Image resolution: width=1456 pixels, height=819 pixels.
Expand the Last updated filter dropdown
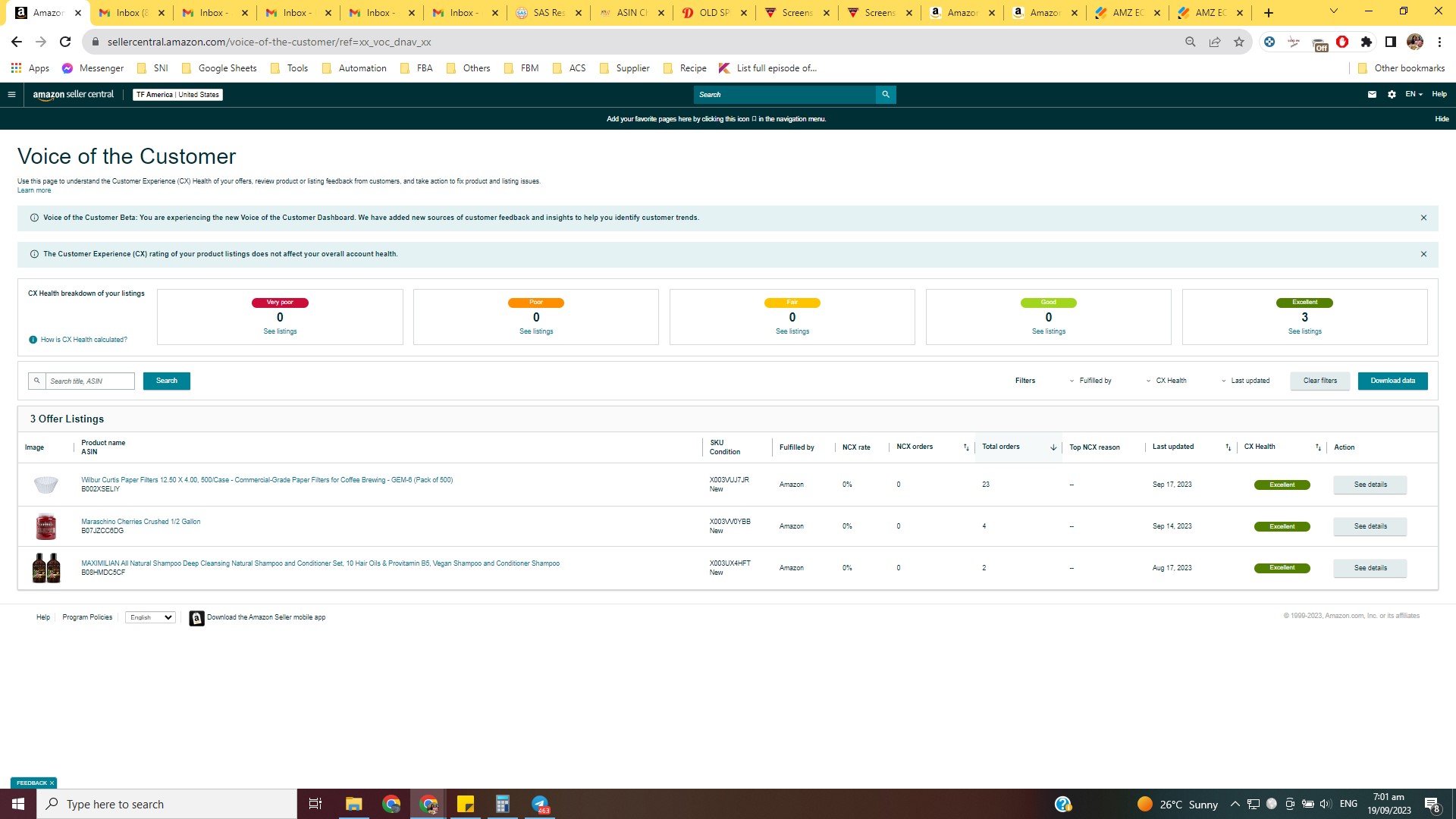[x=1245, y=381]
